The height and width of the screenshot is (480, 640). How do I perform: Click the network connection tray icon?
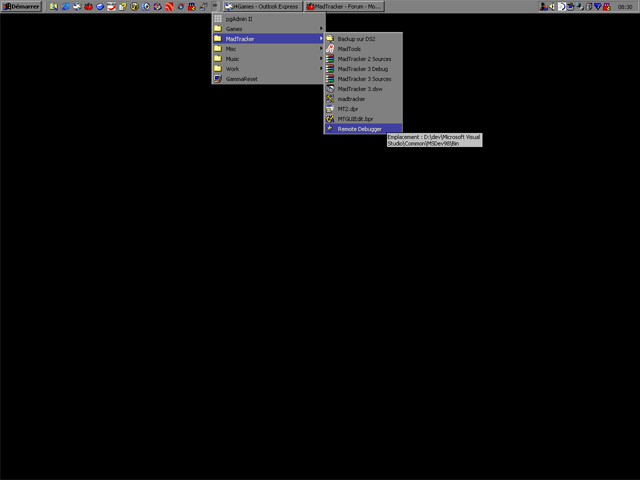(580, 7)
